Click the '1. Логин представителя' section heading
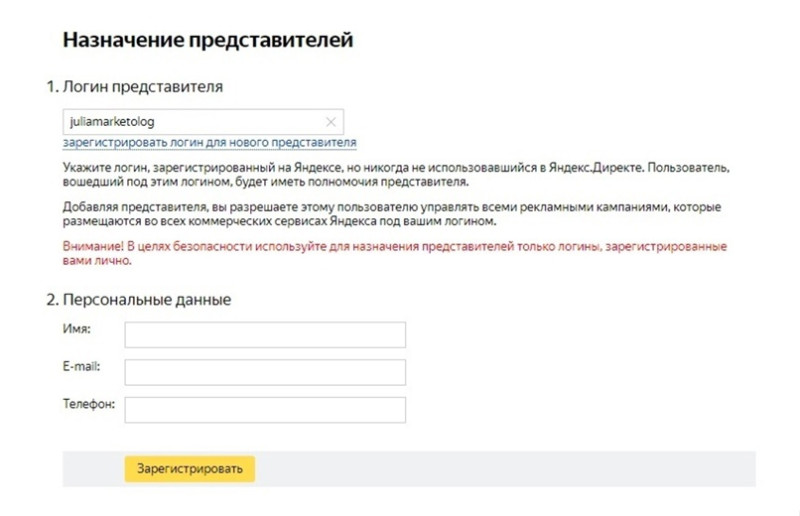This screenshot has width=800, height=516. coord(135,87)
